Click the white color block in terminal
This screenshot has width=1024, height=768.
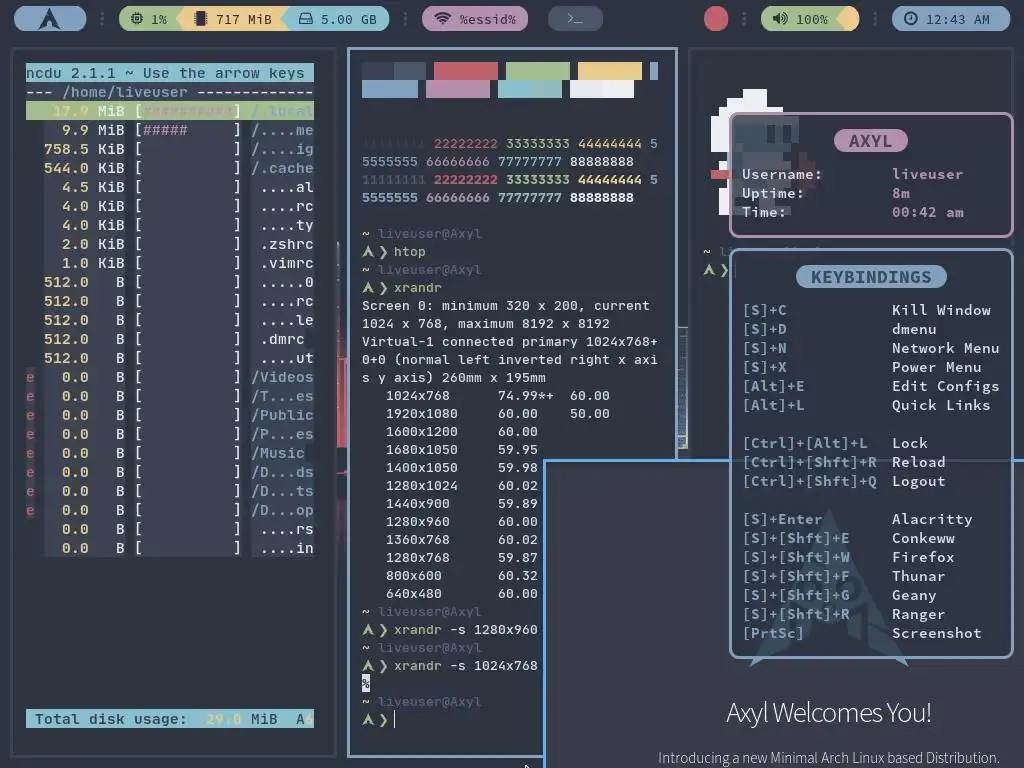pos(601,89)
